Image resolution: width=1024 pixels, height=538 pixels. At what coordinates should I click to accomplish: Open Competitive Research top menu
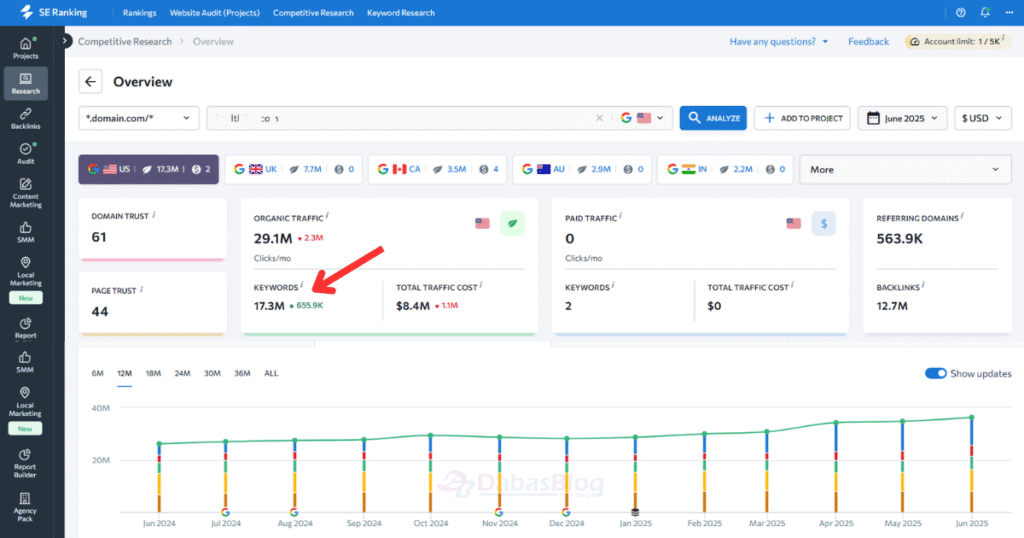click(313, 12)
